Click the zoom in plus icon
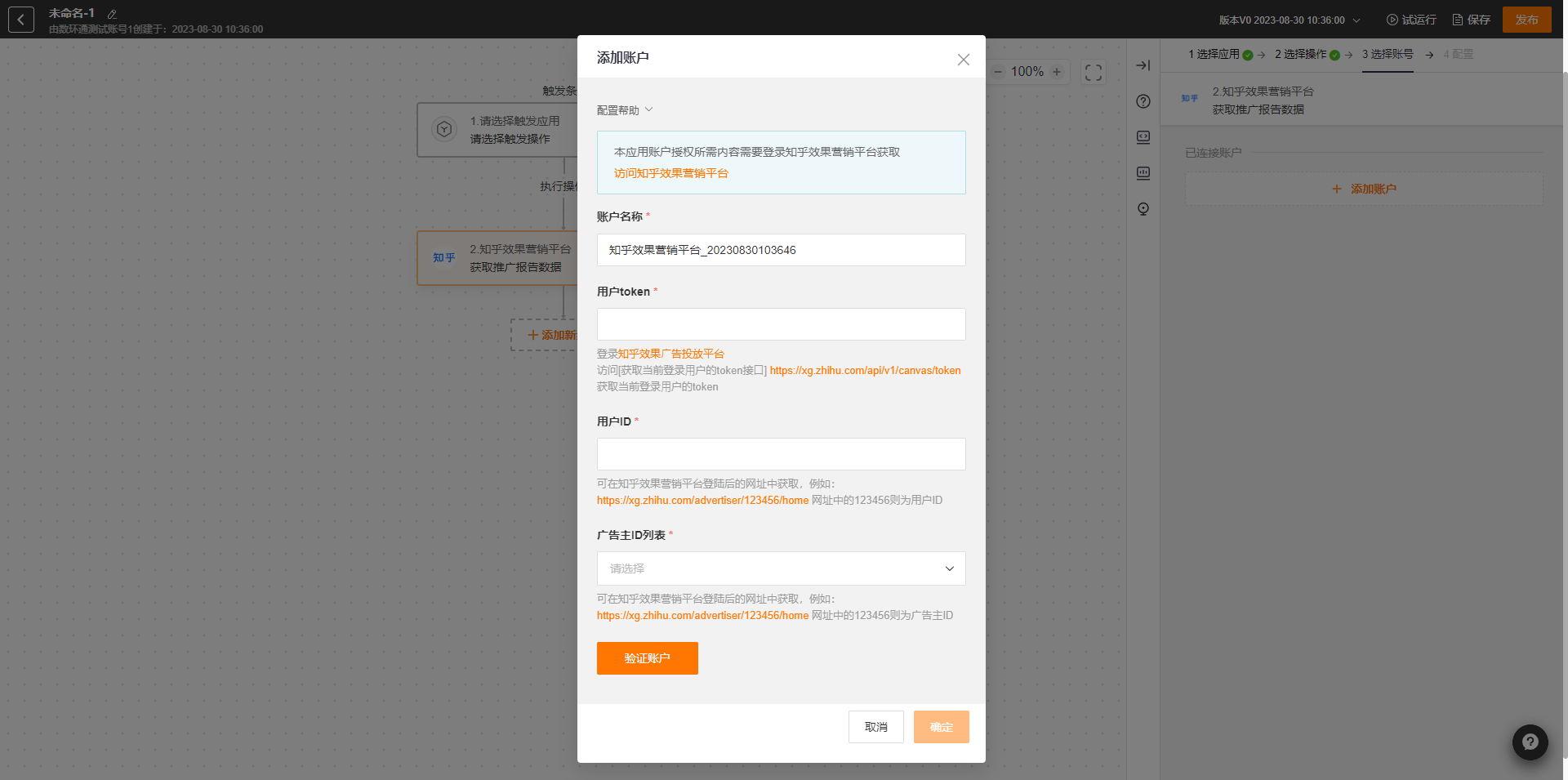The width and height of the screenshot is (1568, 780). point(1057,72)
